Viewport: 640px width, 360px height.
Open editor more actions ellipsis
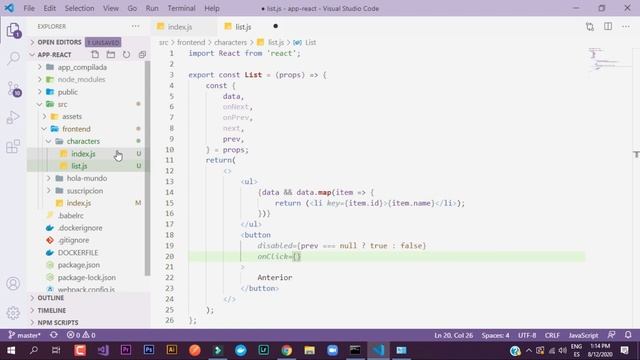pos(626,27)
